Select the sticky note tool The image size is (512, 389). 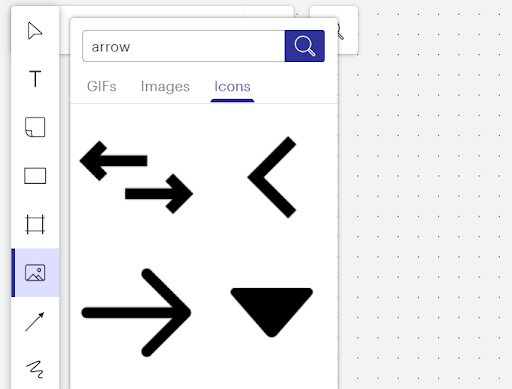(x=35, y=127)
